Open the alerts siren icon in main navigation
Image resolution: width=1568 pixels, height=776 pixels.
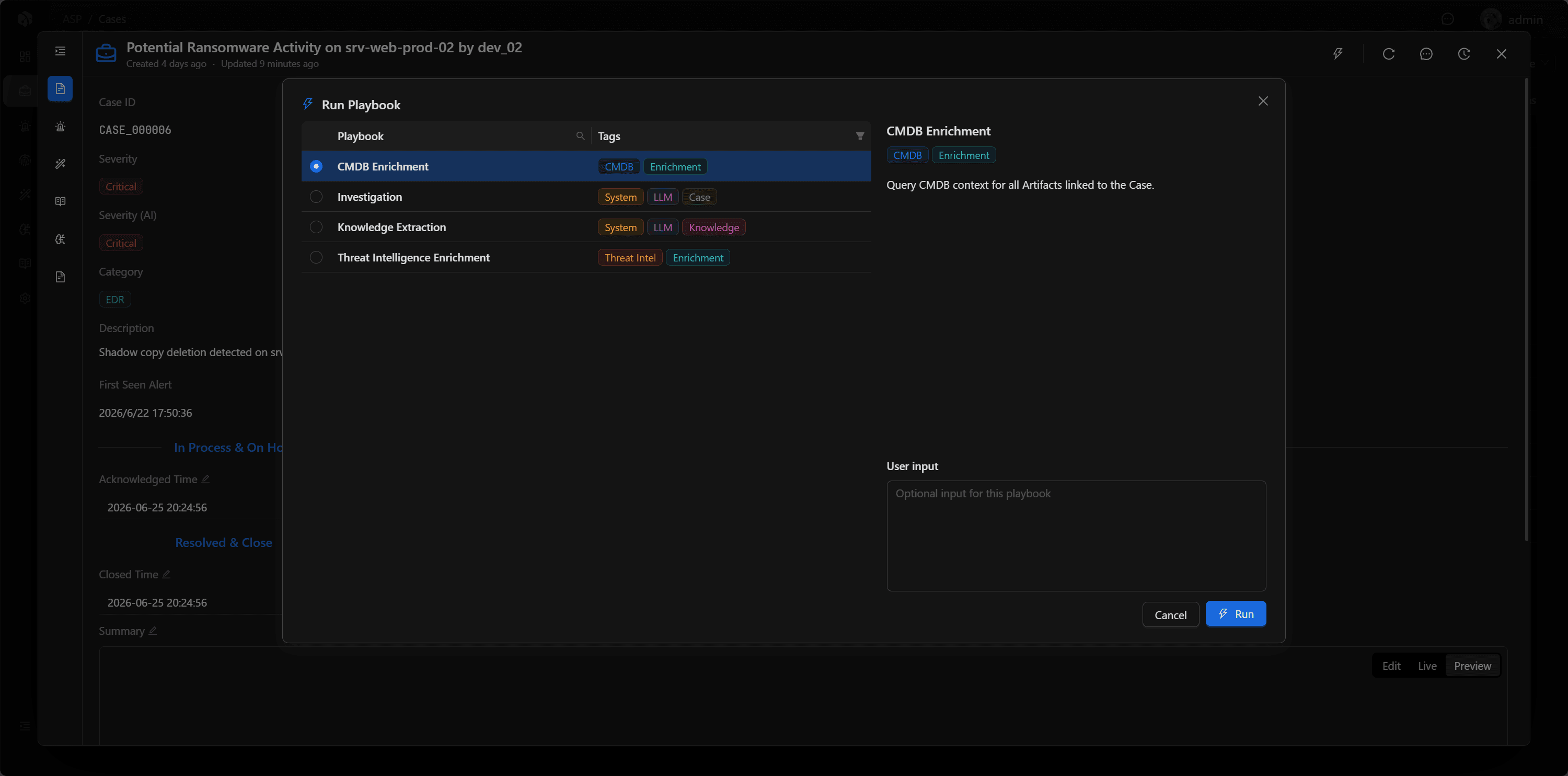coord(25,127)
